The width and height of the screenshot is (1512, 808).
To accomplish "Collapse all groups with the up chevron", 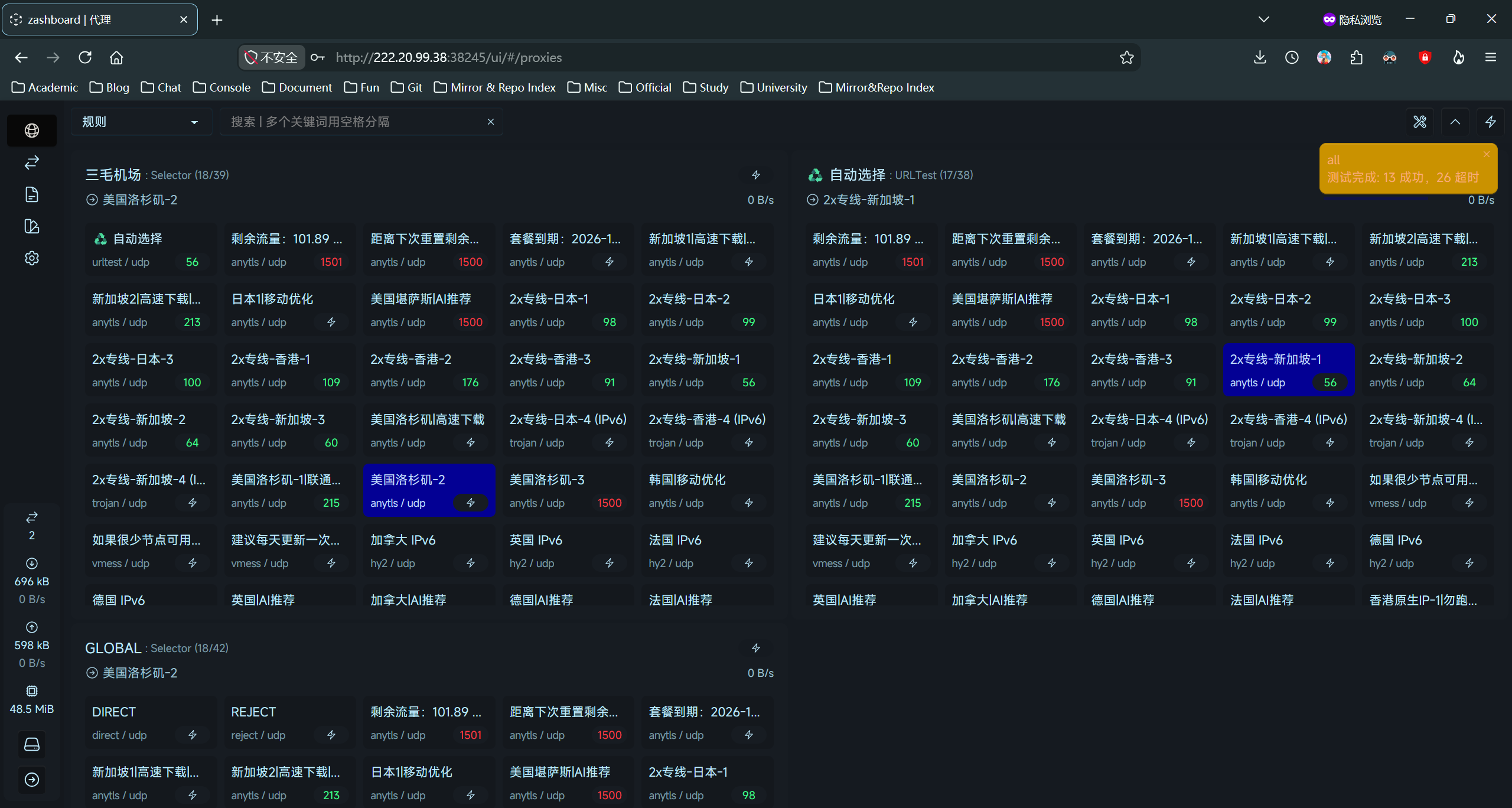I will point(1455,122).
